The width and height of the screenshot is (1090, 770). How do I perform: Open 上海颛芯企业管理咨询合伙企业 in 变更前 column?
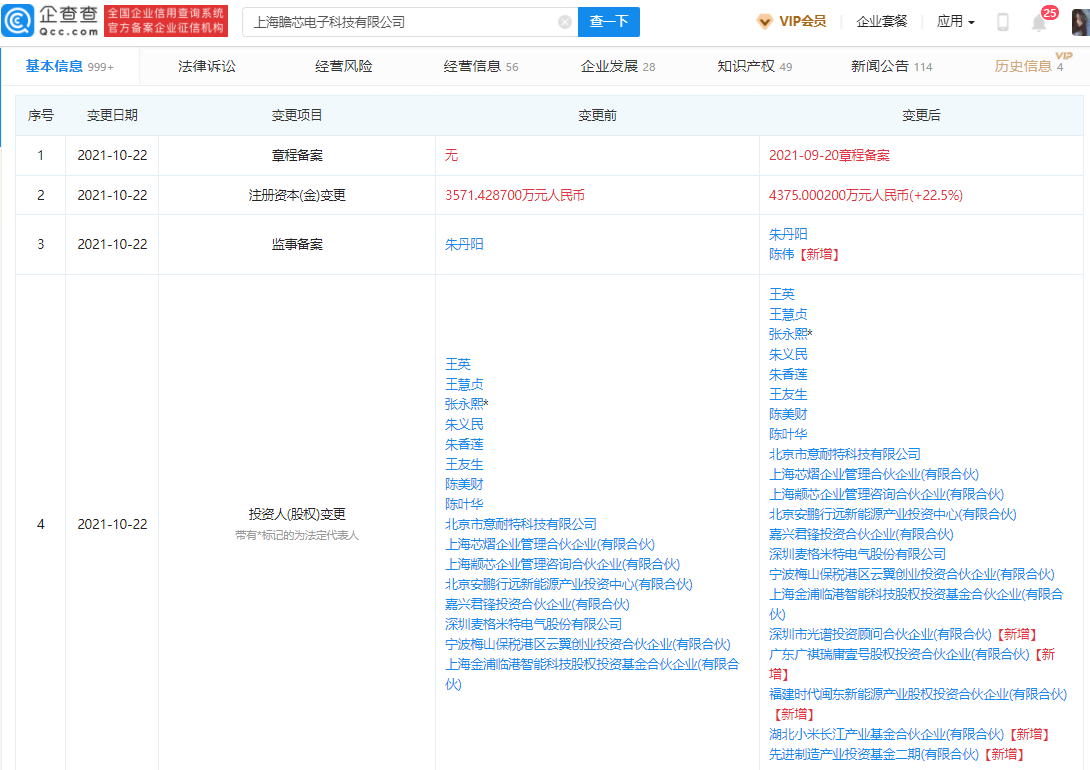coord(562,564)
